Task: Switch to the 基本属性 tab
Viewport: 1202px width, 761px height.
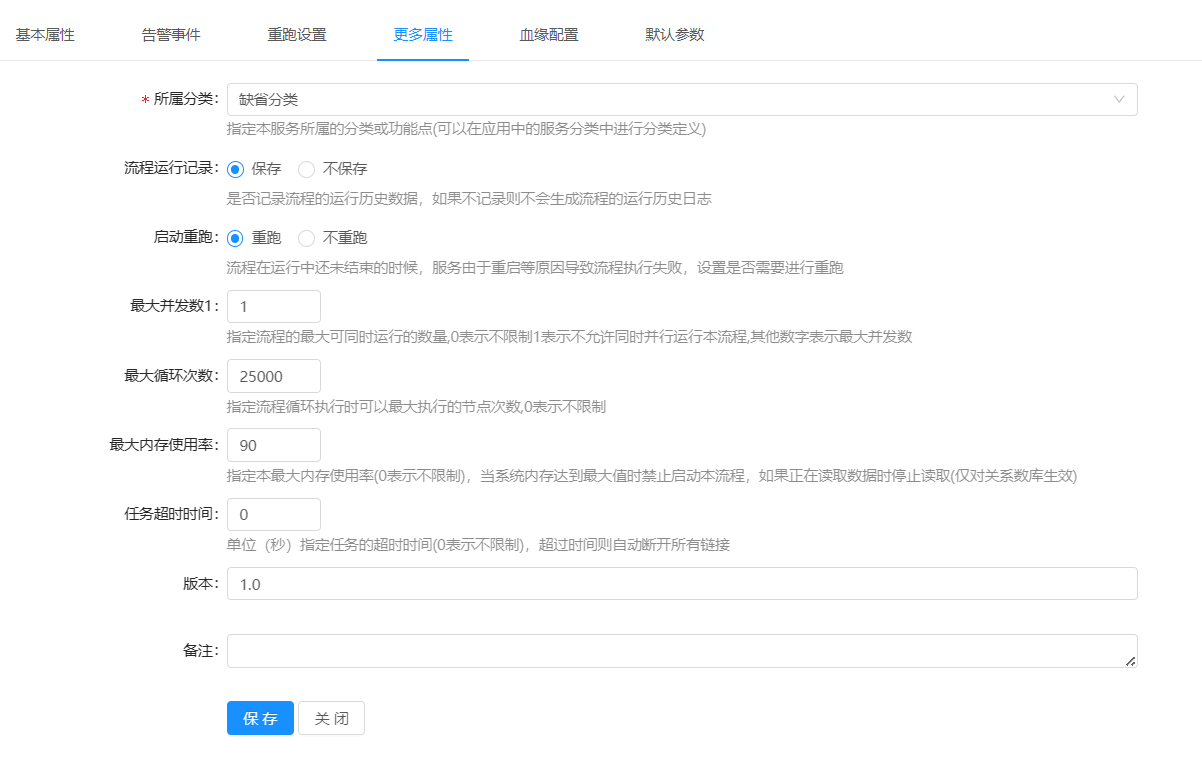Action: [x=45, y=35]
